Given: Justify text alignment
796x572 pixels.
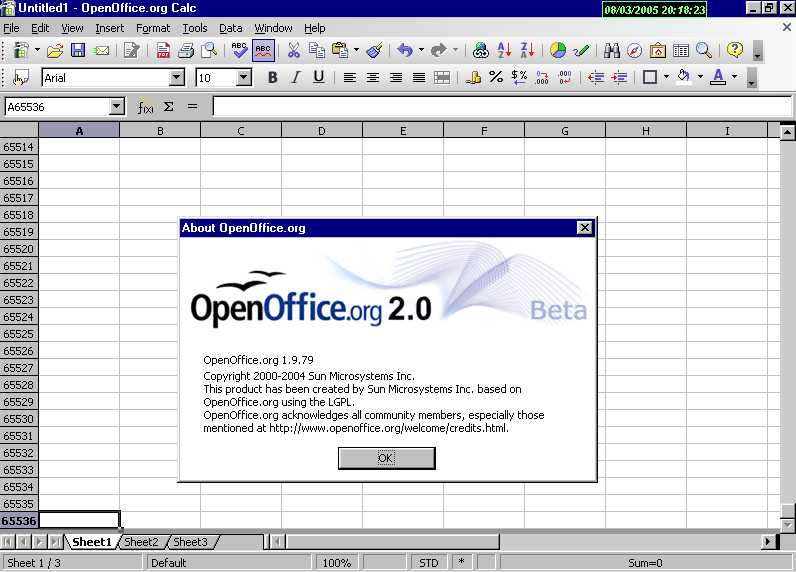Looking at the screenshot, I should point(419,77).
